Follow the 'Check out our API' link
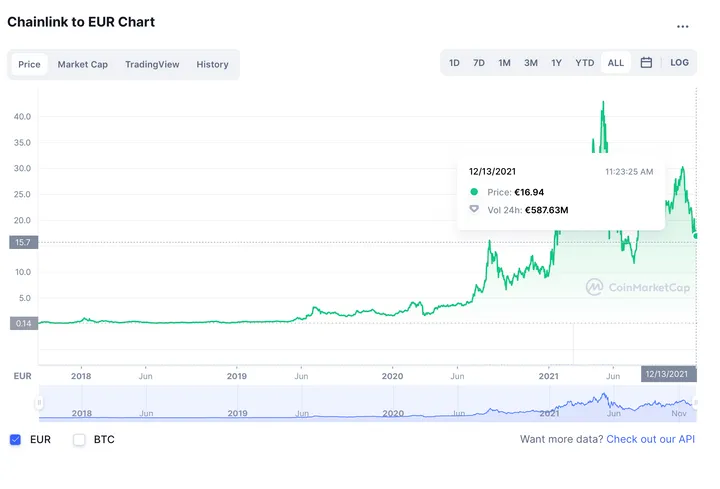The image size is (720, 489). pos(650,439)
